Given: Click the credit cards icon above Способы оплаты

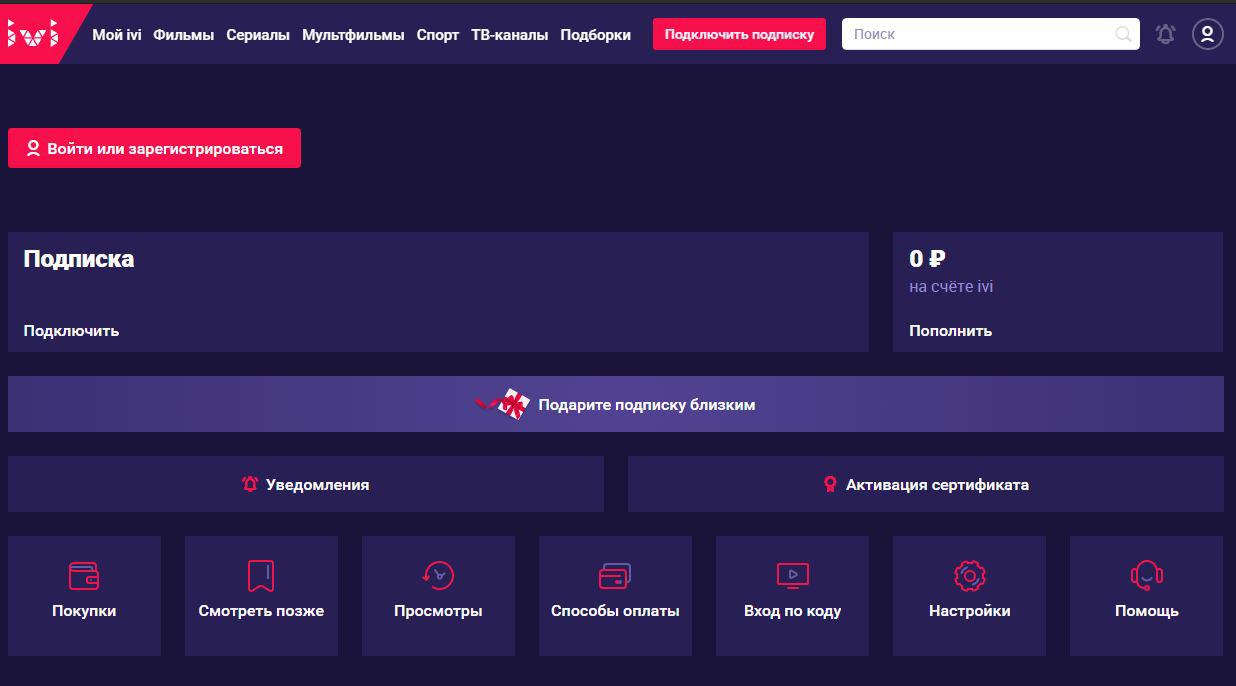Looking at the screenshot, I should pos(615,576).
